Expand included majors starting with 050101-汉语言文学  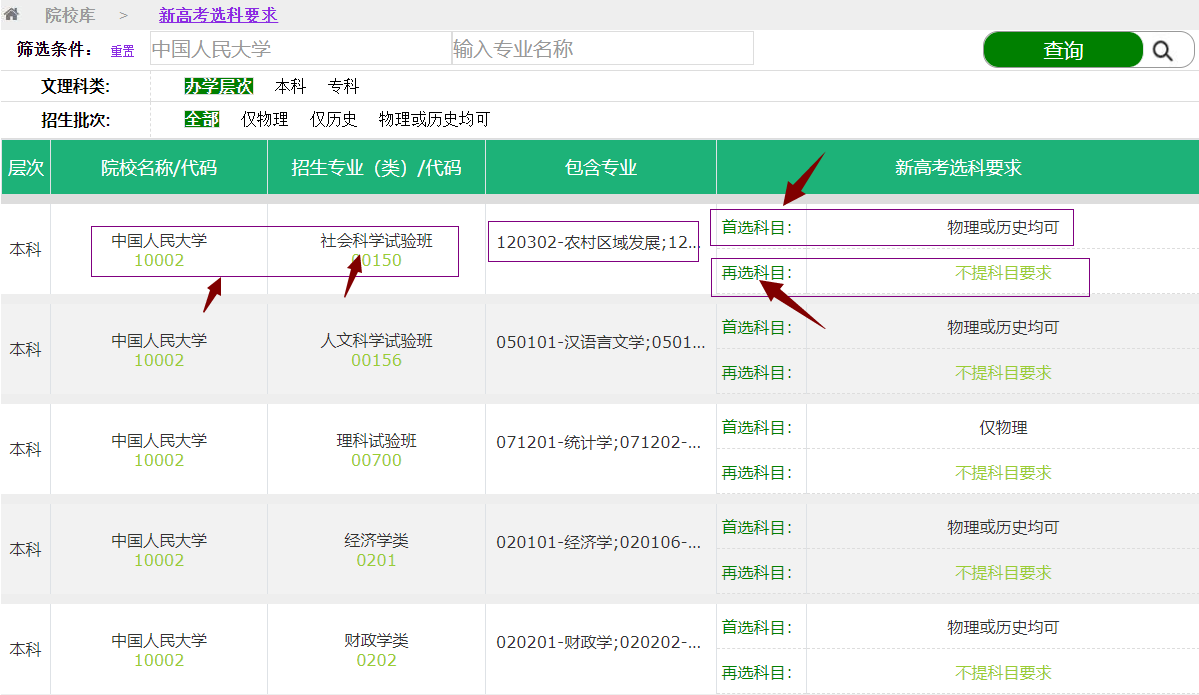tap(600, 343)
